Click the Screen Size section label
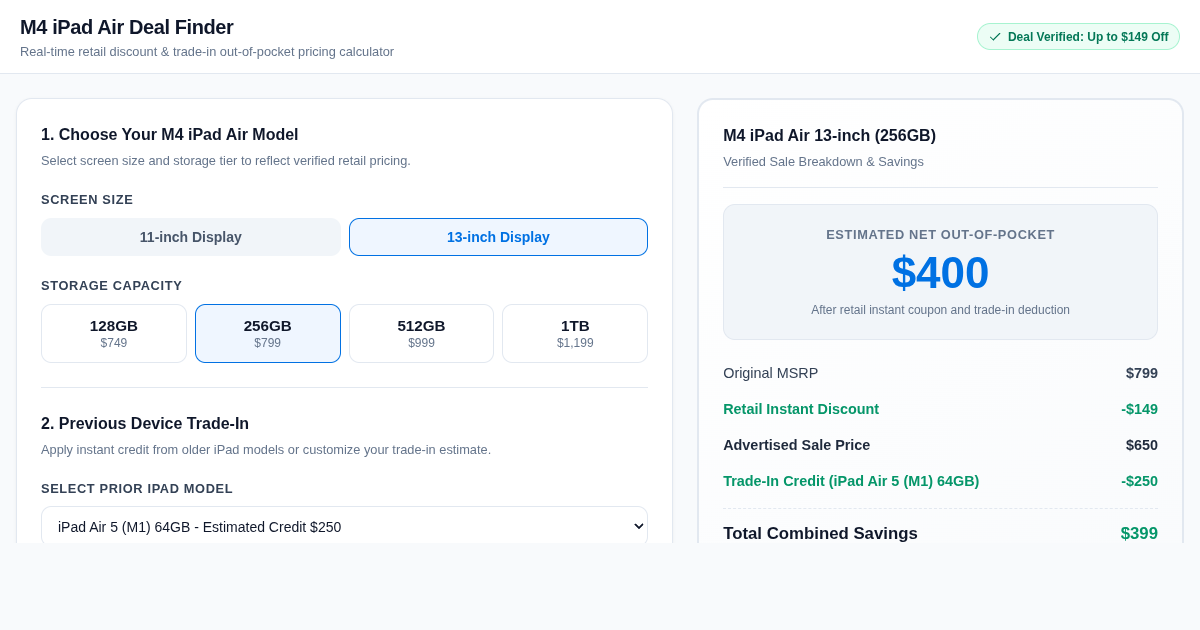 coord(87,200)
